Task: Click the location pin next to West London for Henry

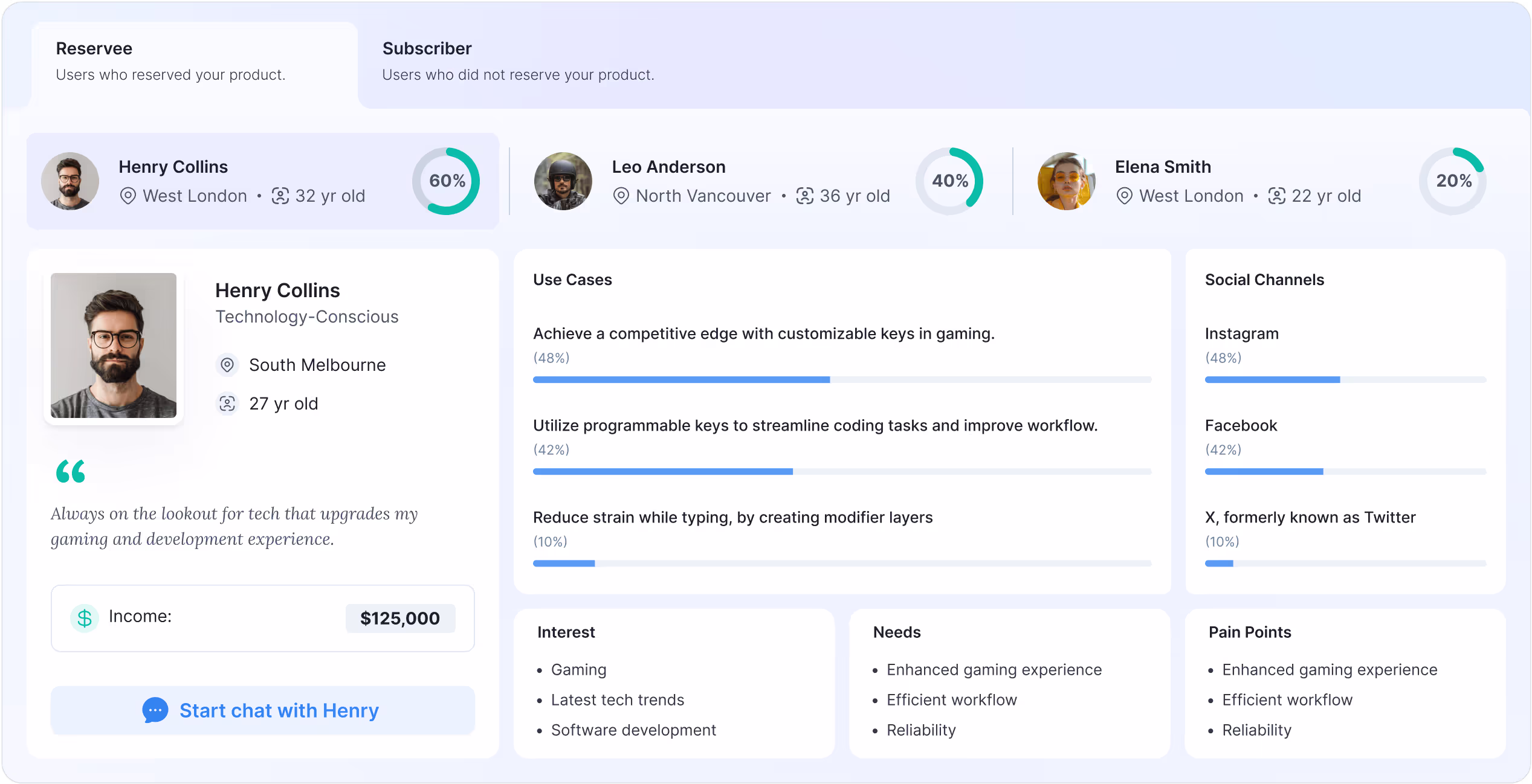Action: [x=128, y=196]
